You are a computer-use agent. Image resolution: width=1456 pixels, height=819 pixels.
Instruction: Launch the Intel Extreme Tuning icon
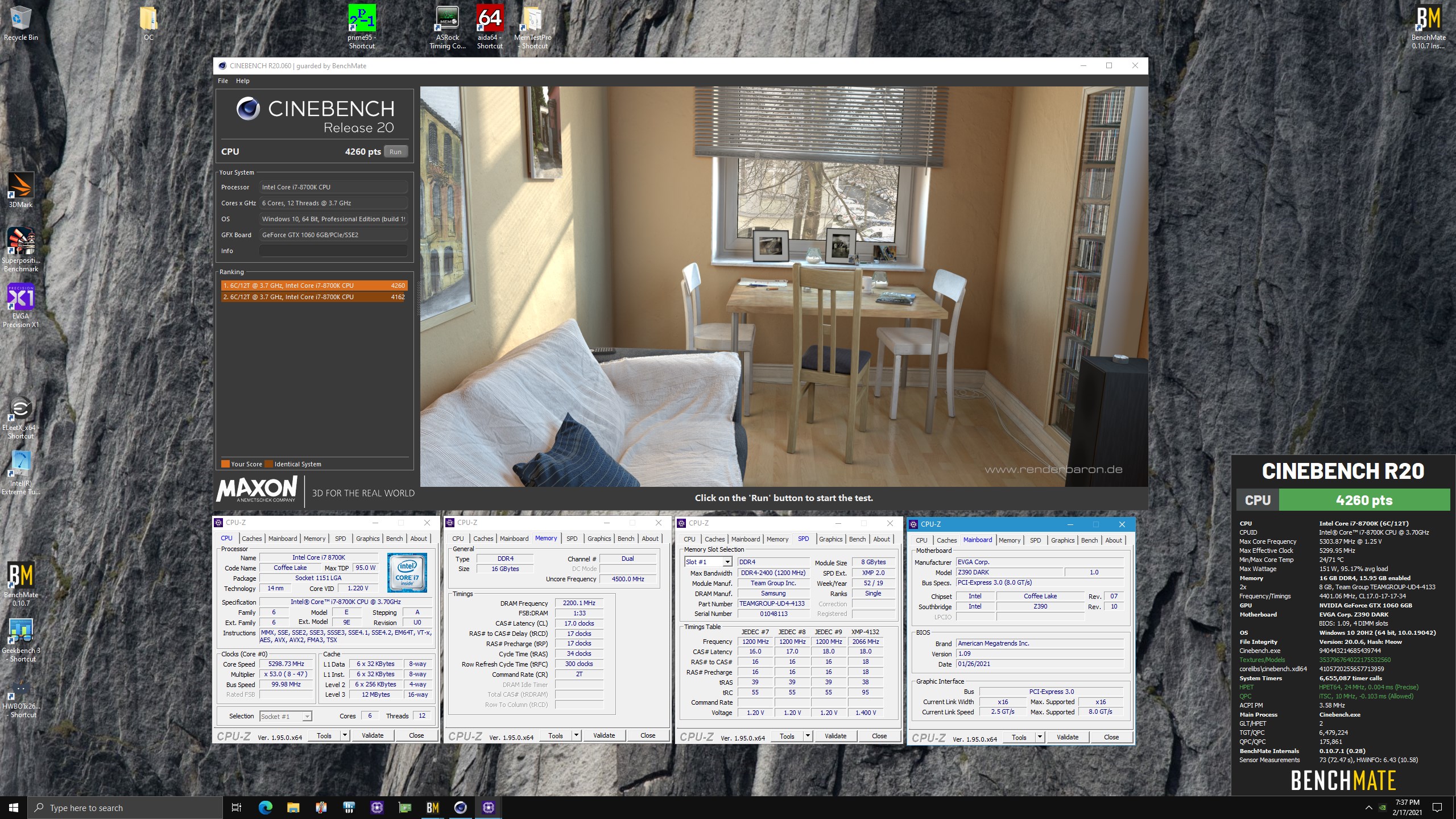[x=20, y=473]
